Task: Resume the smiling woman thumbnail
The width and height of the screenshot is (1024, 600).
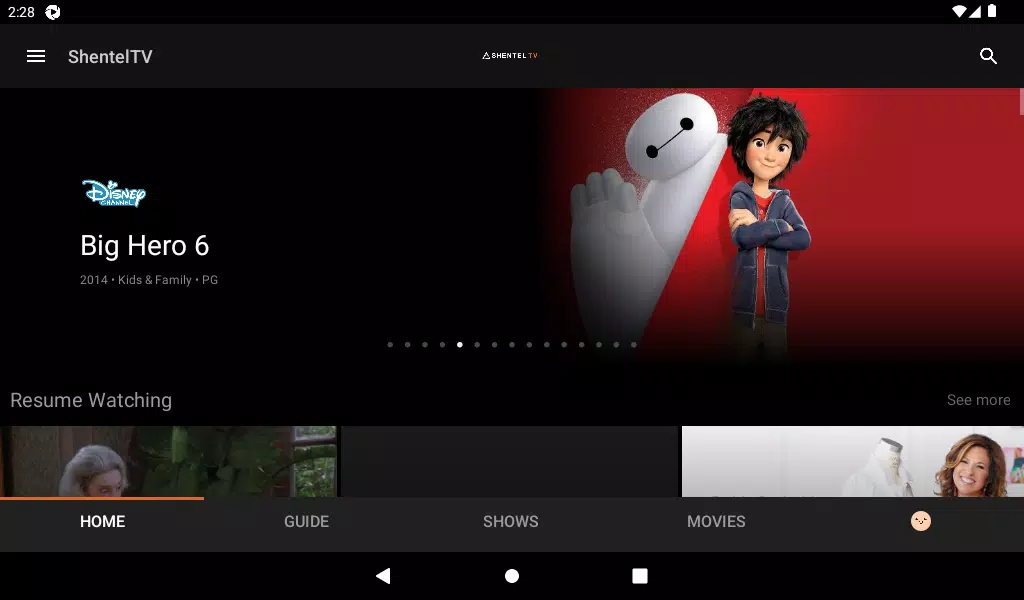Action: [x=853, y=462]
